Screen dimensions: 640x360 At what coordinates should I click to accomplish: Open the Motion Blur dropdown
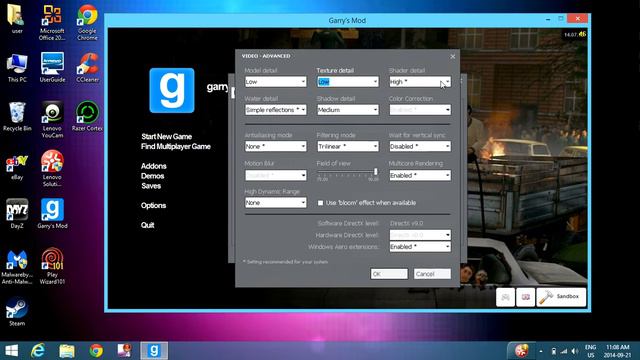[x=276, y=175]
